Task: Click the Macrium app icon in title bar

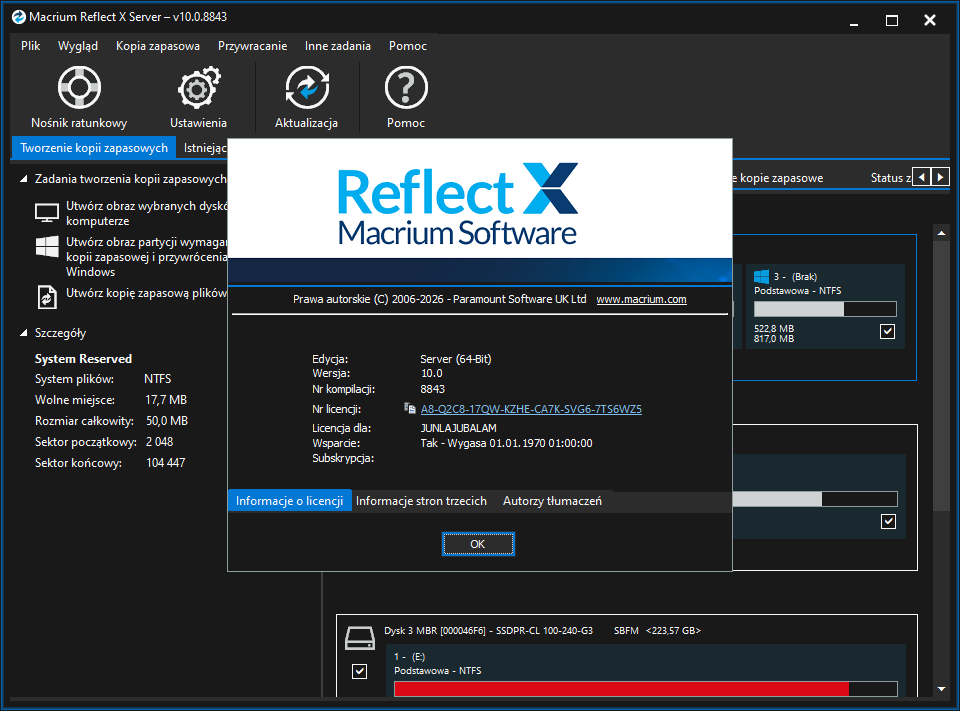Action: [x=18, y=17]
